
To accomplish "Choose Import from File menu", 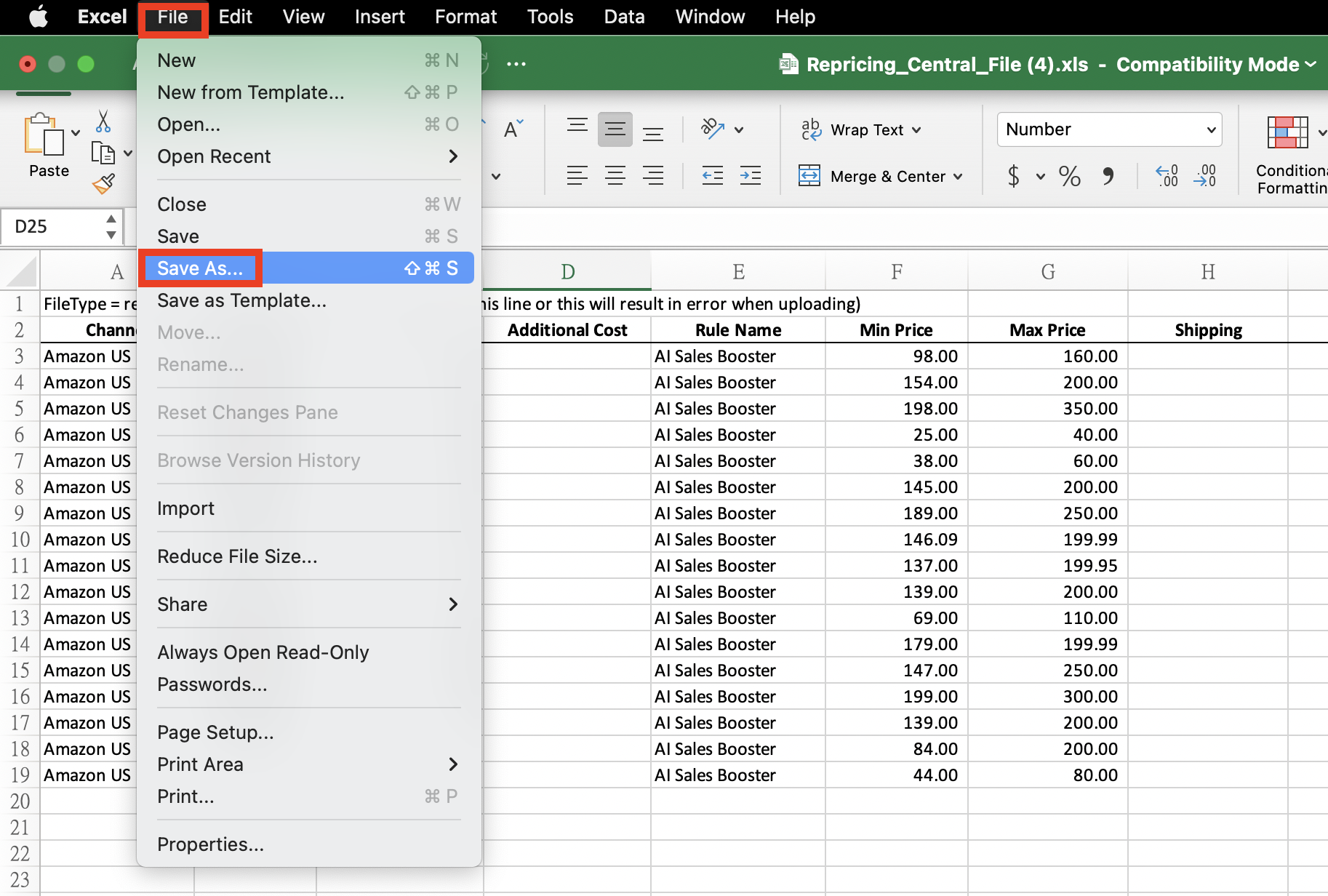I will (x=308, y=508).
